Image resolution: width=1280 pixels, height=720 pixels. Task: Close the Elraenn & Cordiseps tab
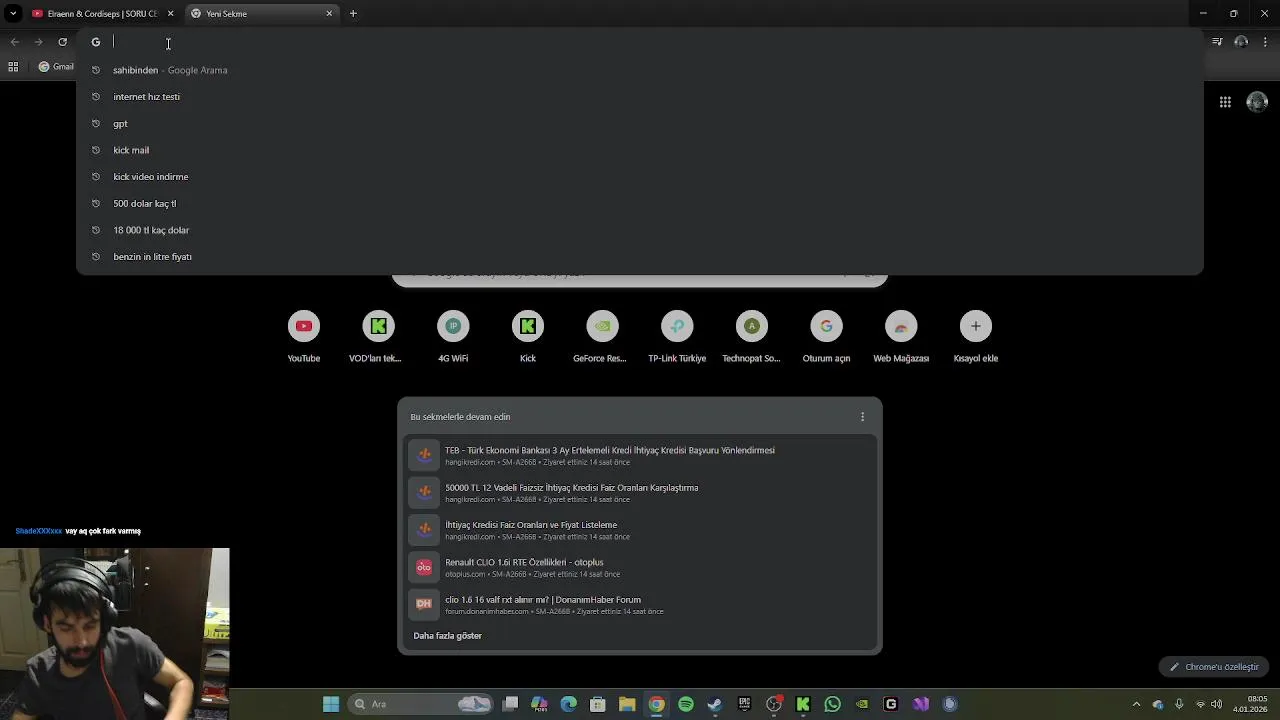click(x=170, y=13)
